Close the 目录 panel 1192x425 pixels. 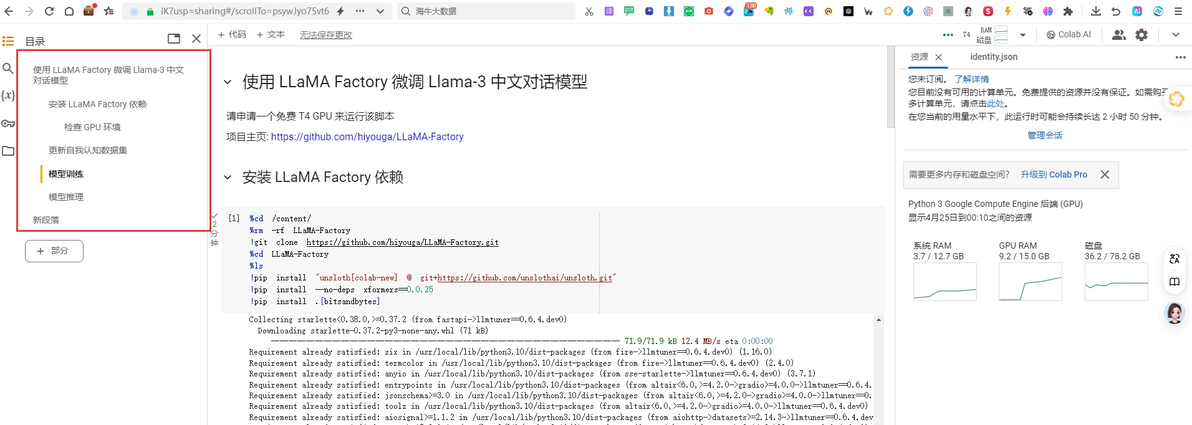(x=196, y=39)
